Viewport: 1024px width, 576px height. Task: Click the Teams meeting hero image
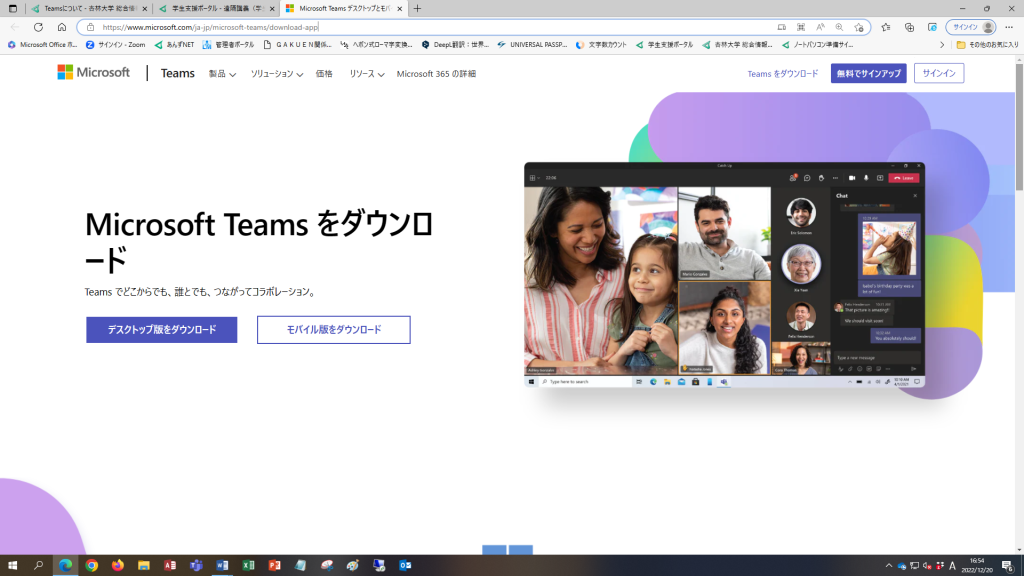[x=724, y=275]
